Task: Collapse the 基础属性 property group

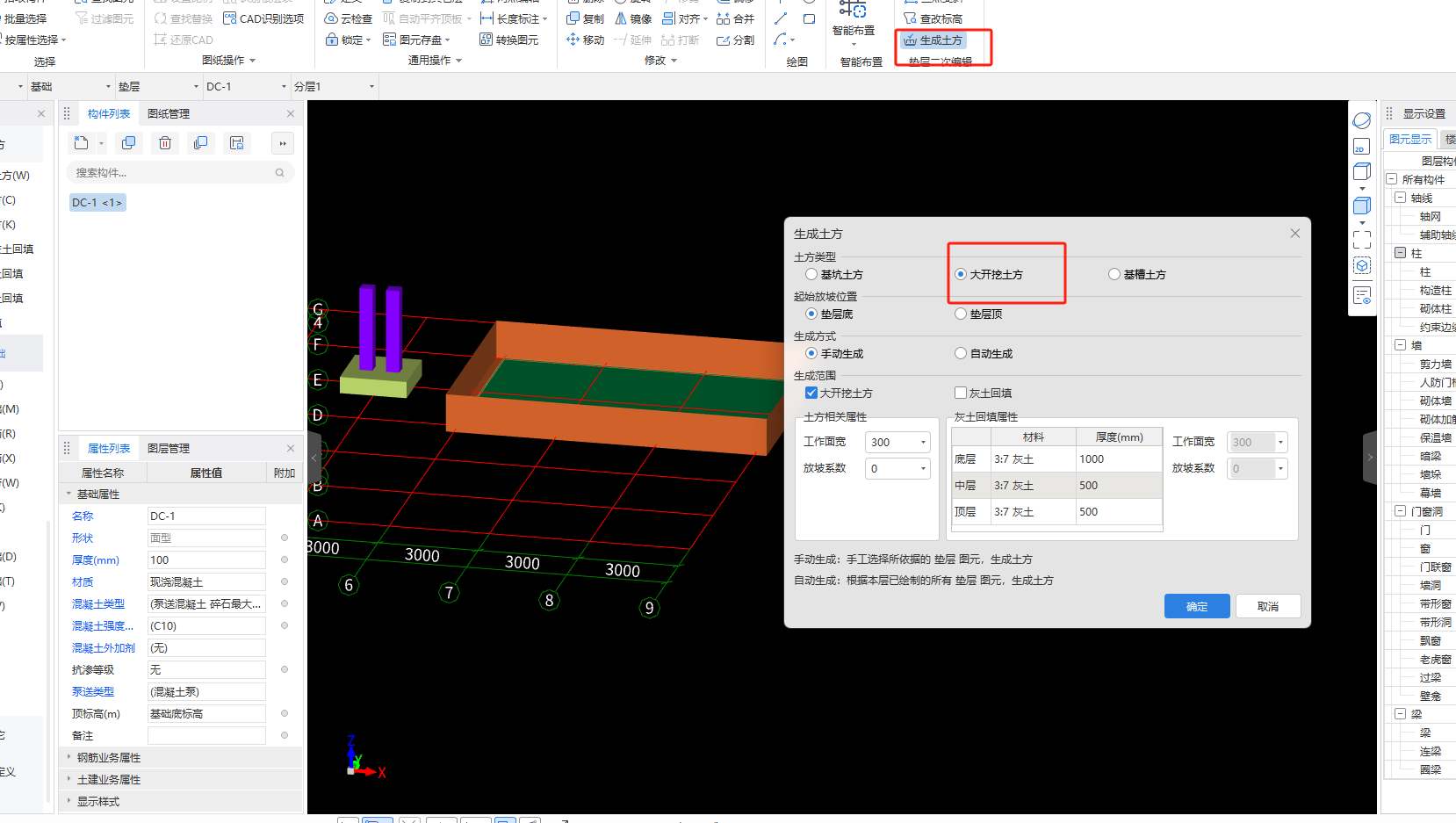Action: pyautogui.click(x=69, y=495)
